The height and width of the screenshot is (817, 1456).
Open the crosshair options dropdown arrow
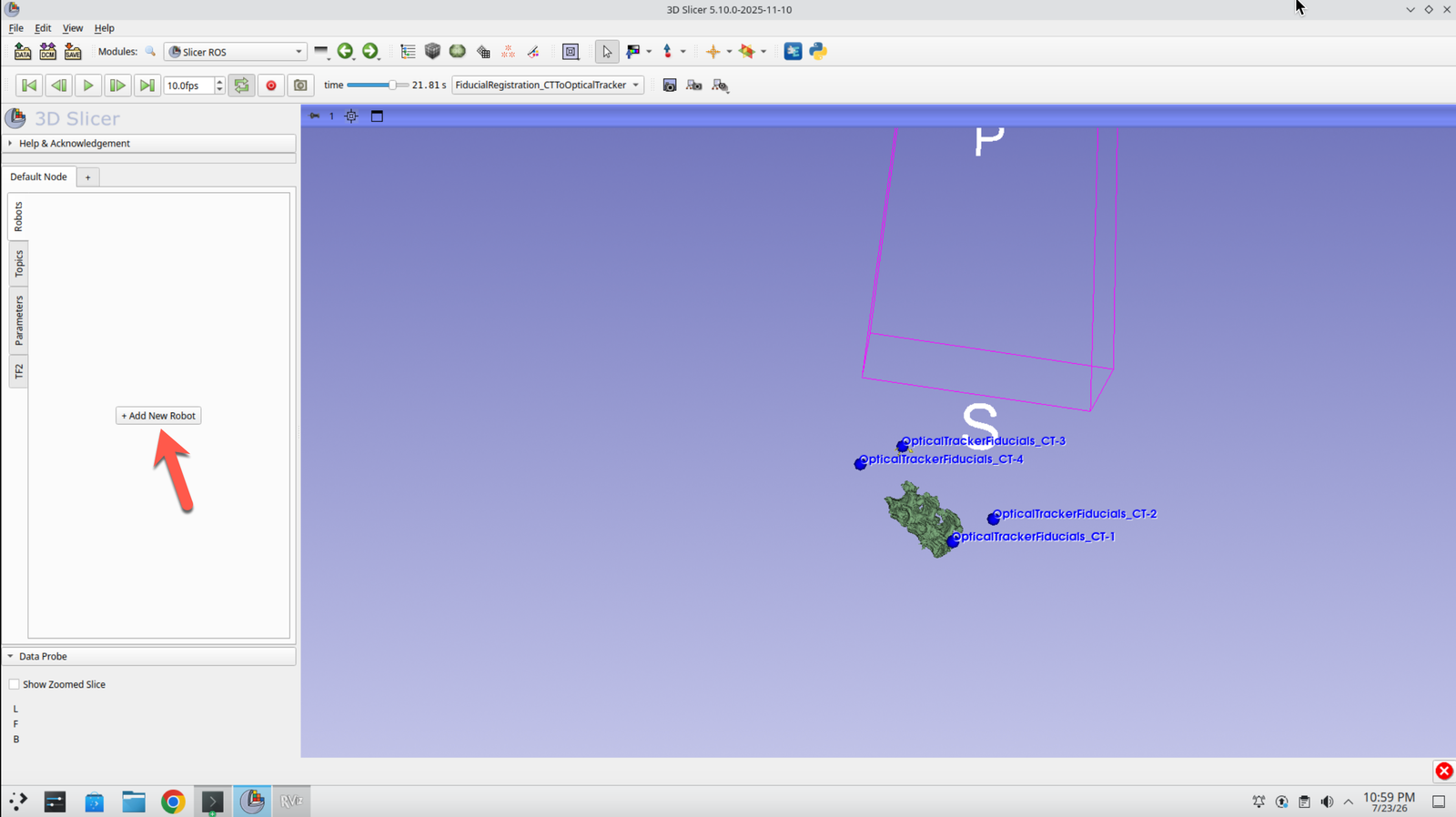729,52
